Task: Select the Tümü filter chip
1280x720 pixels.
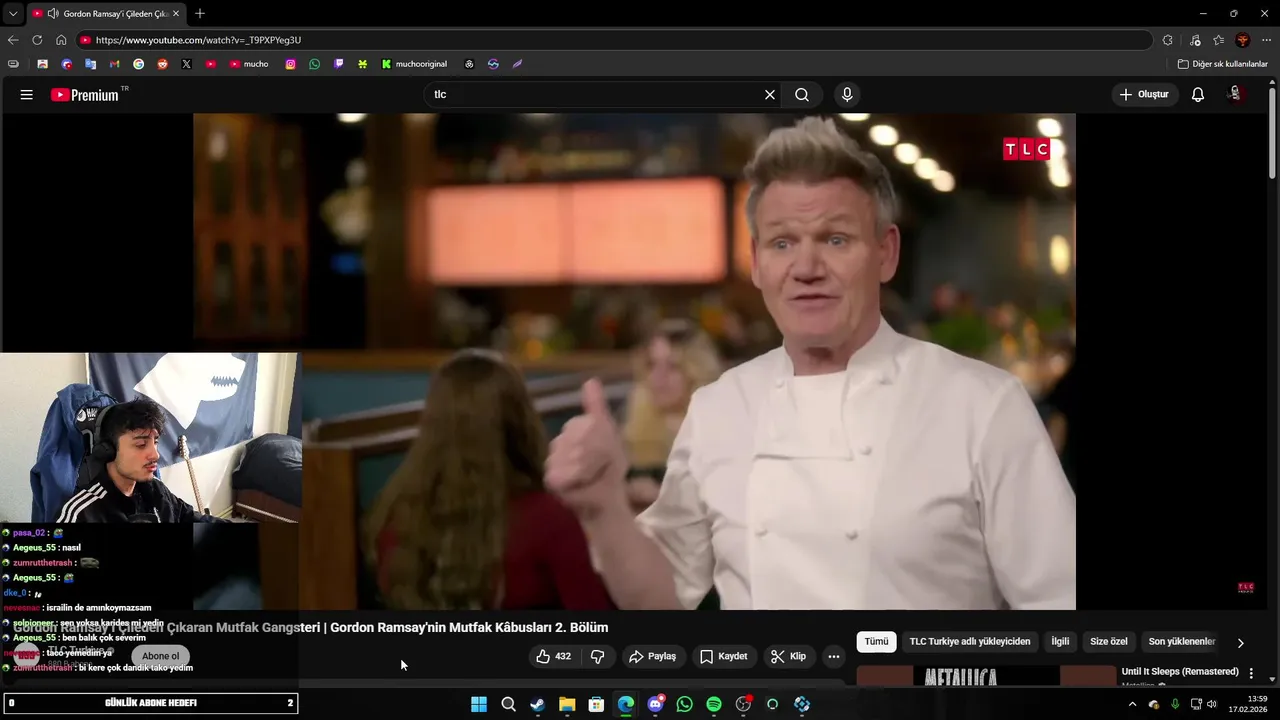Action: point(876,642)
